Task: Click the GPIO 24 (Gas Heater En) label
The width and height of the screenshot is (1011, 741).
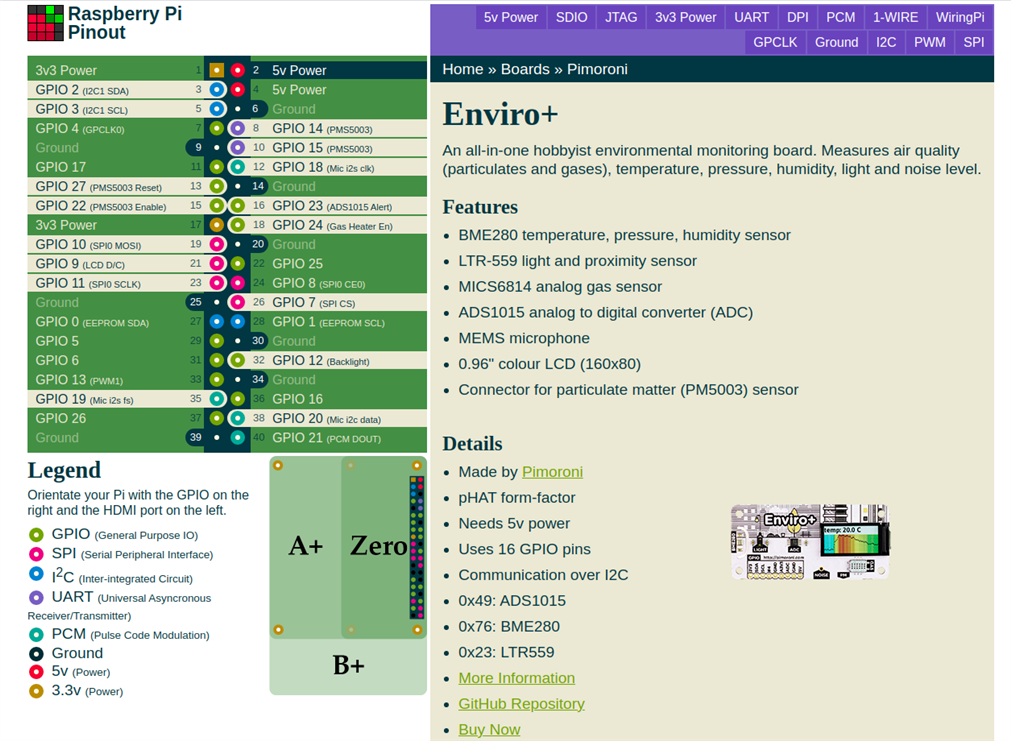Action: [332, 225]
